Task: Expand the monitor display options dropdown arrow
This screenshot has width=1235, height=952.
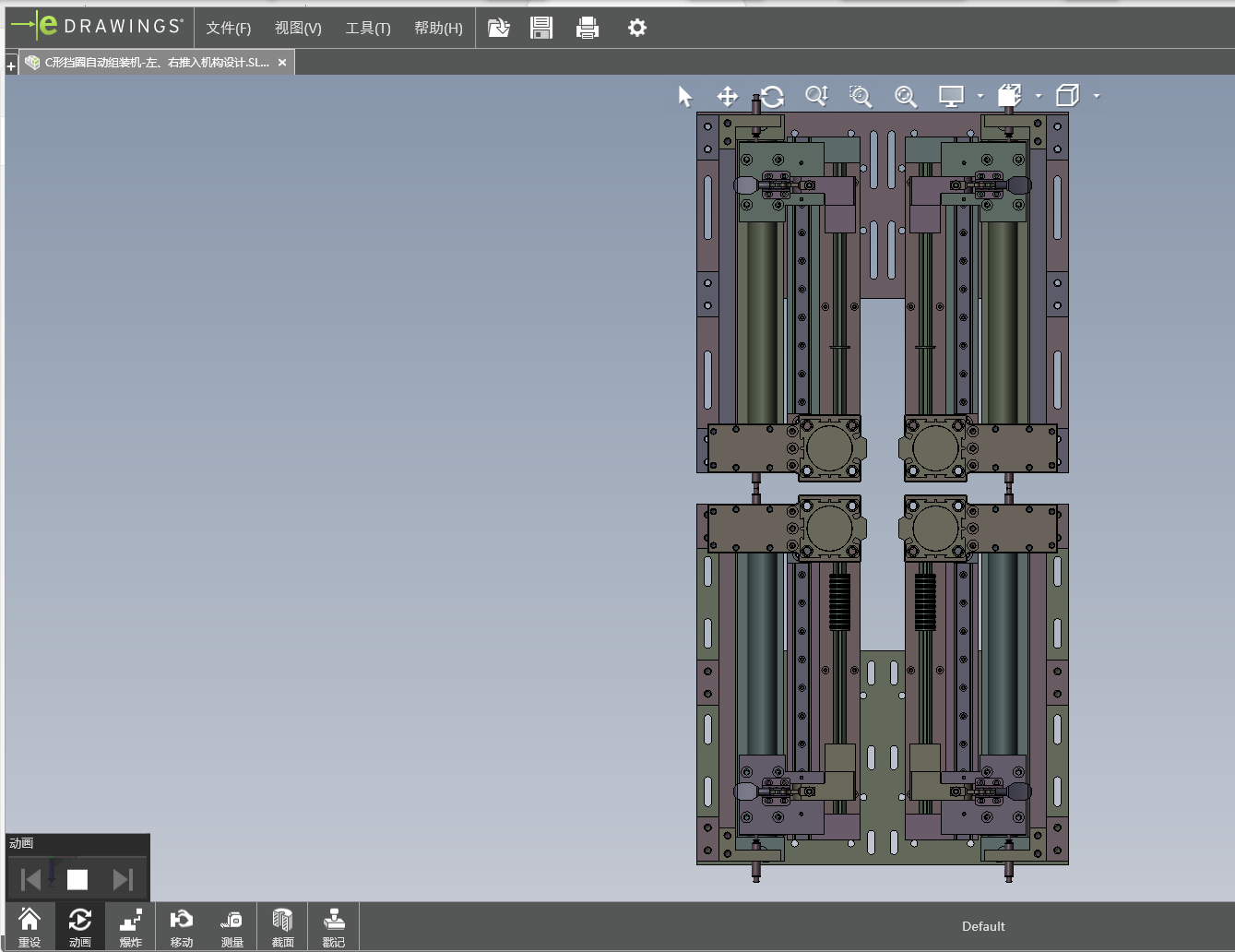Action: [x=980, y=96]
